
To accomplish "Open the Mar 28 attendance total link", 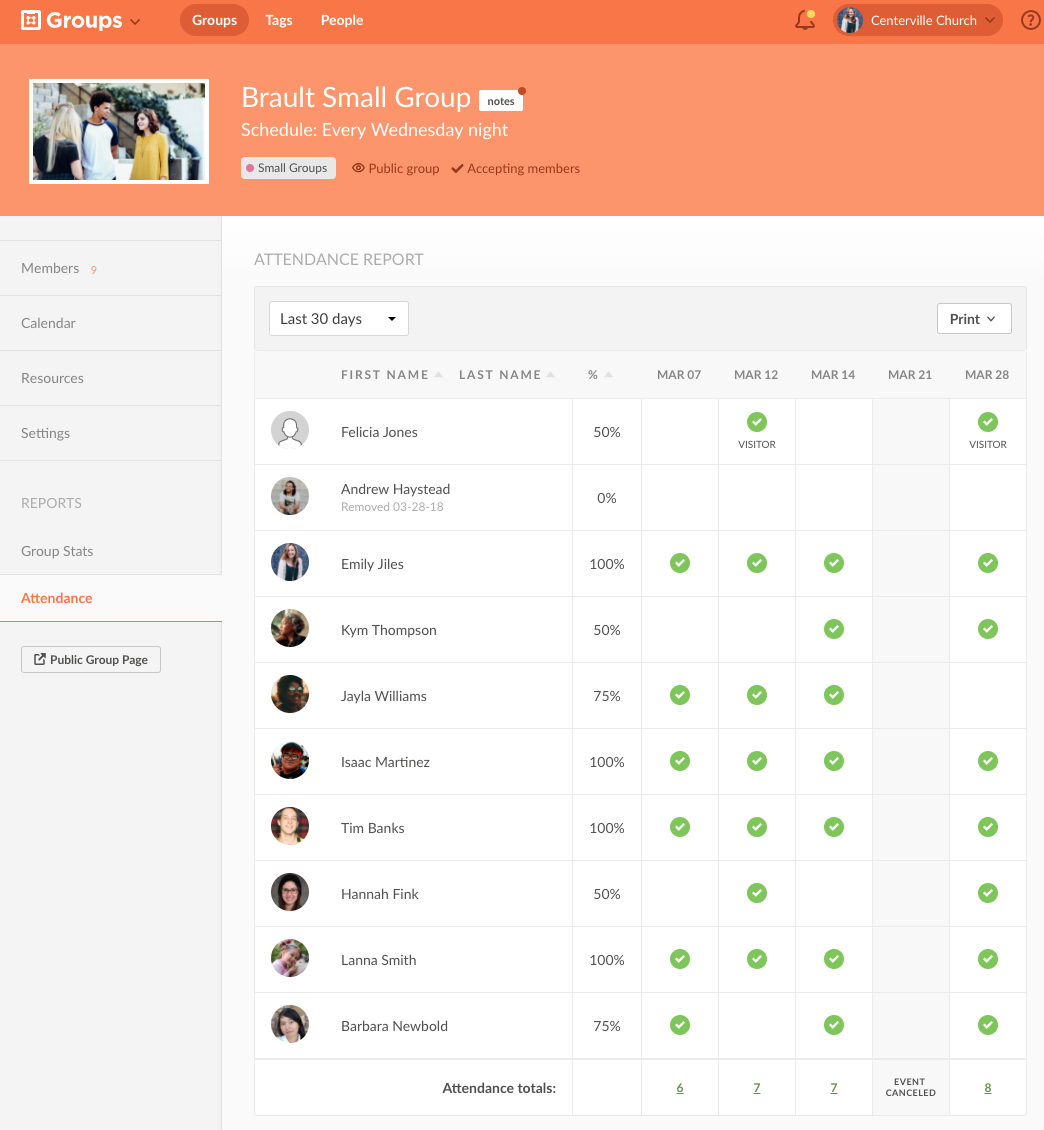I will (x=988, y=1088).
